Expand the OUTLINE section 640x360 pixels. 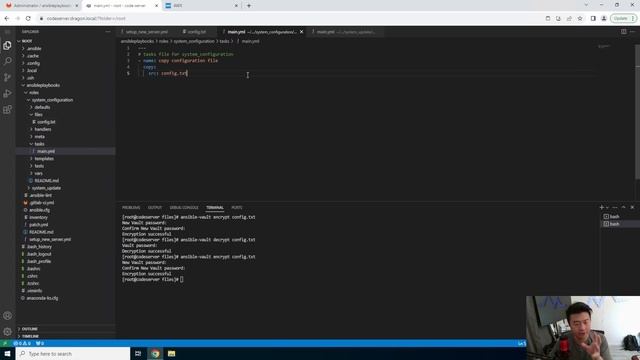tap(29, 329)
